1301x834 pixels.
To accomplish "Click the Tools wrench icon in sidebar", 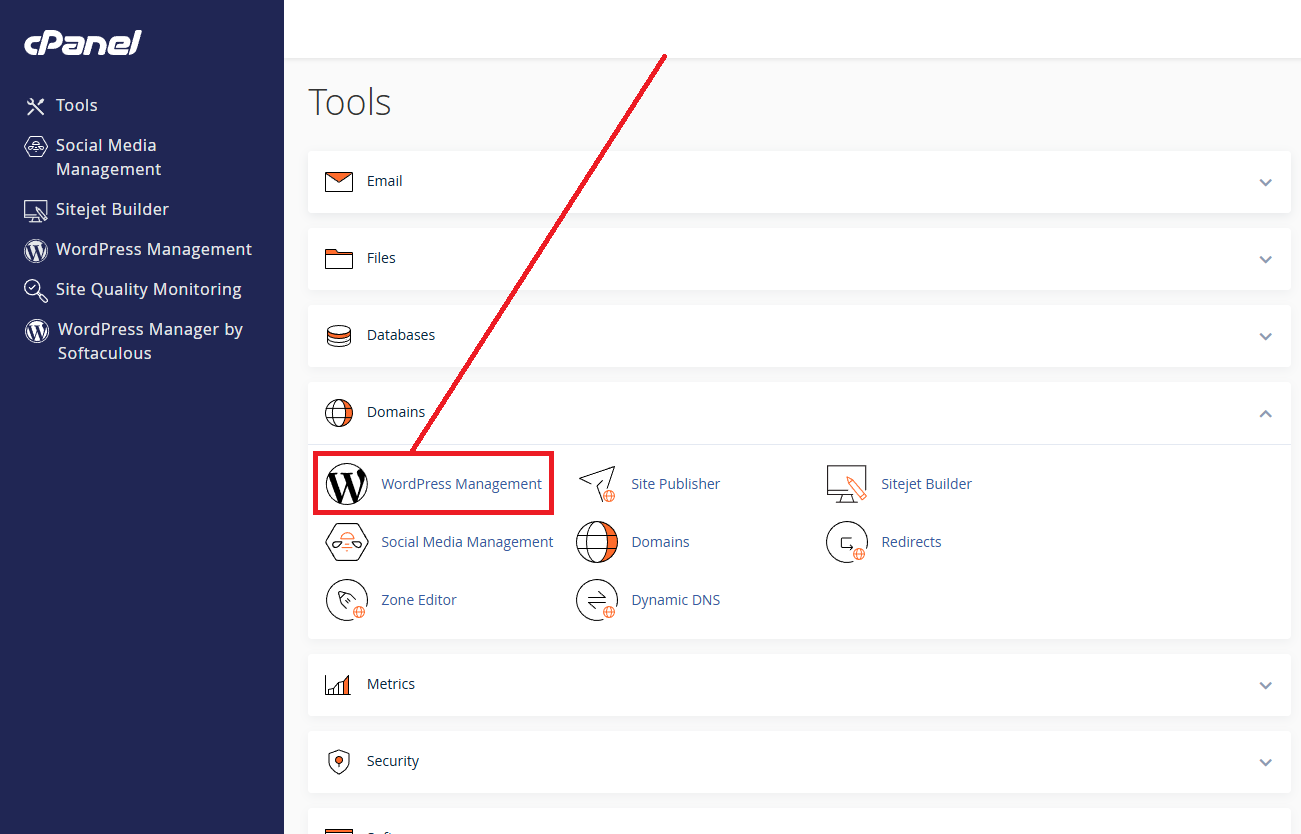I will (36, 106).
